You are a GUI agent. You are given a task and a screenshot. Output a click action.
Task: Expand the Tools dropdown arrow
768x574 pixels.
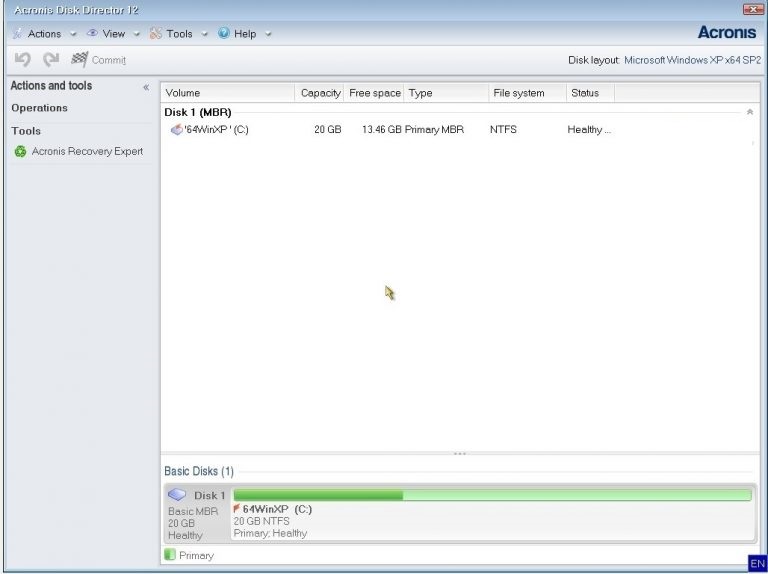(205, 34)
